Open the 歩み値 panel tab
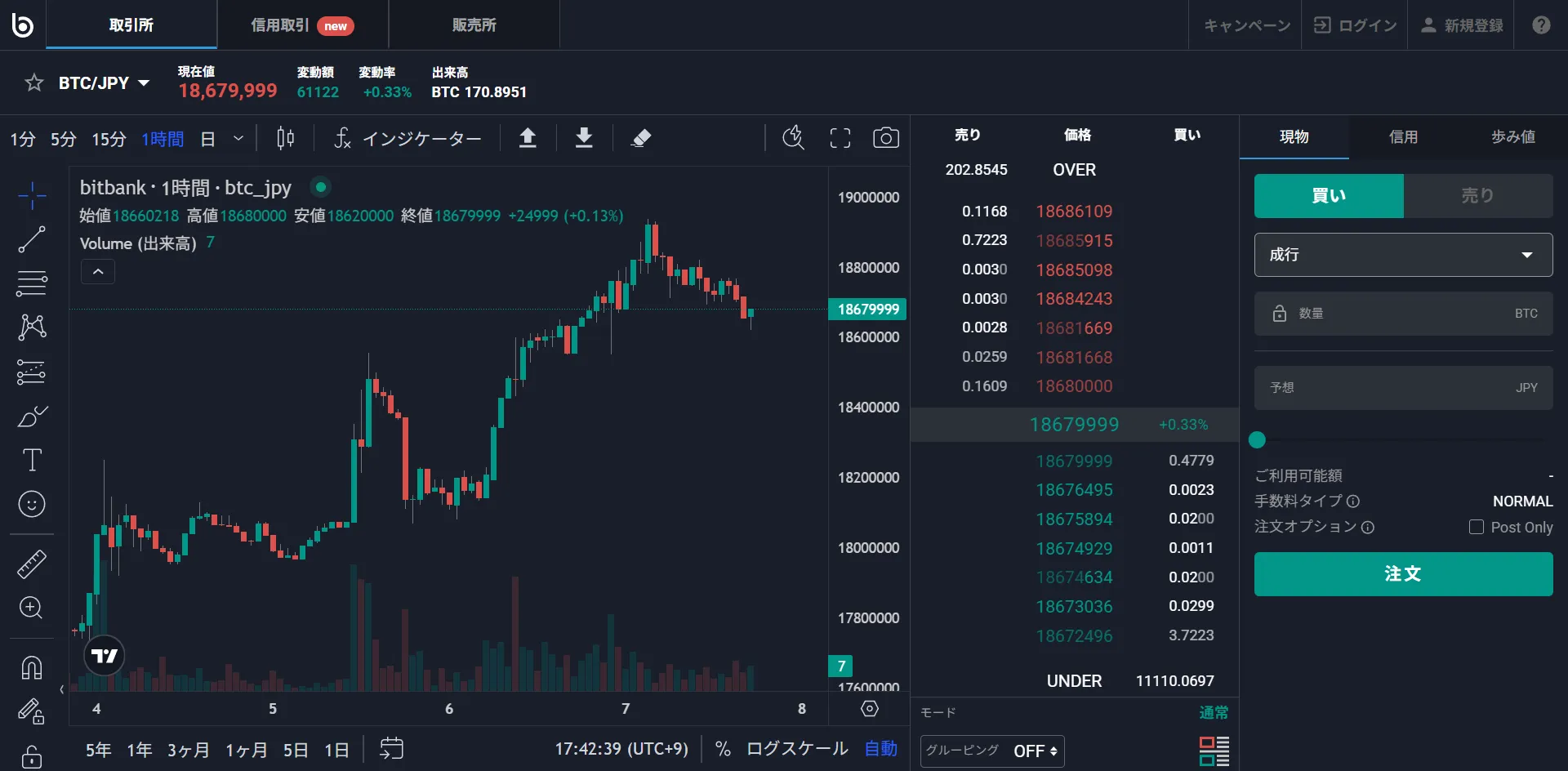This screenshot has width=1568, height=771. click(1512, 136)
